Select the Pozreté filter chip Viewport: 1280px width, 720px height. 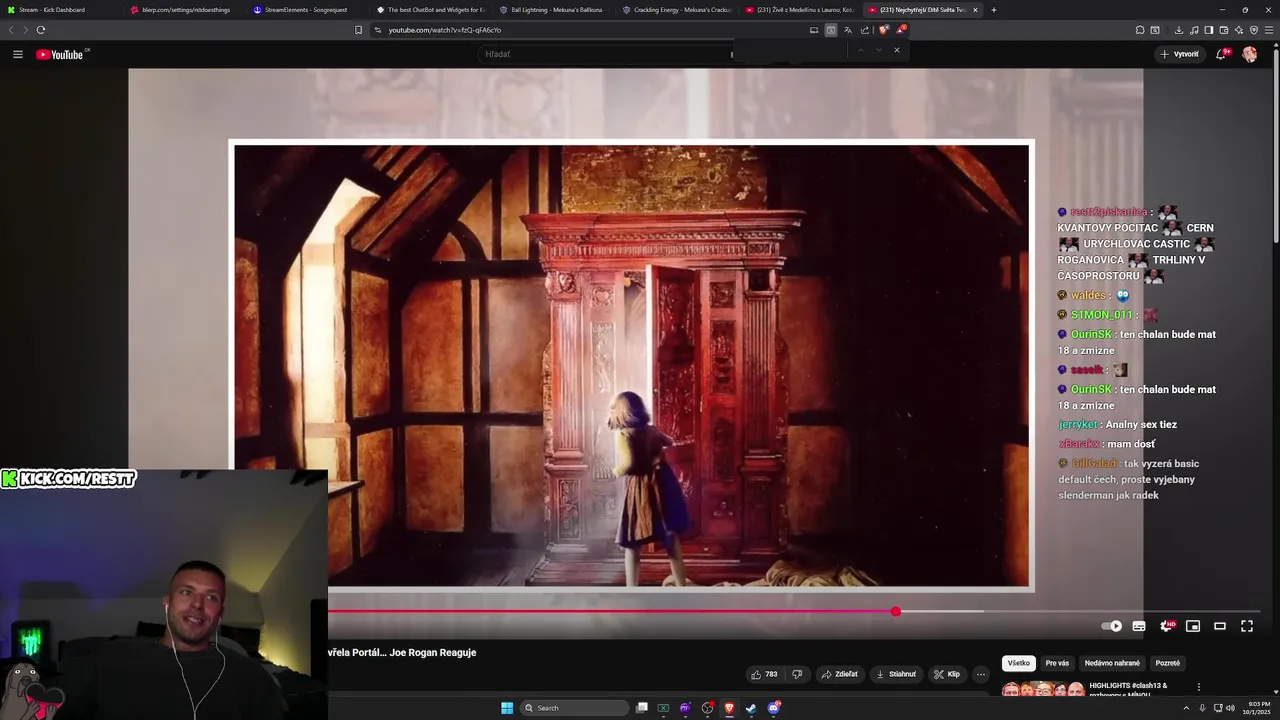pos(1168,663)
